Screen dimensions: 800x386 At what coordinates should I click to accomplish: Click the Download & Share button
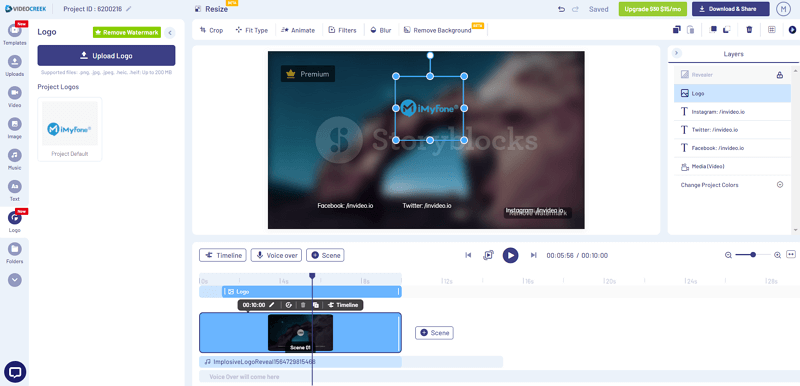click(x=731, y=9)
